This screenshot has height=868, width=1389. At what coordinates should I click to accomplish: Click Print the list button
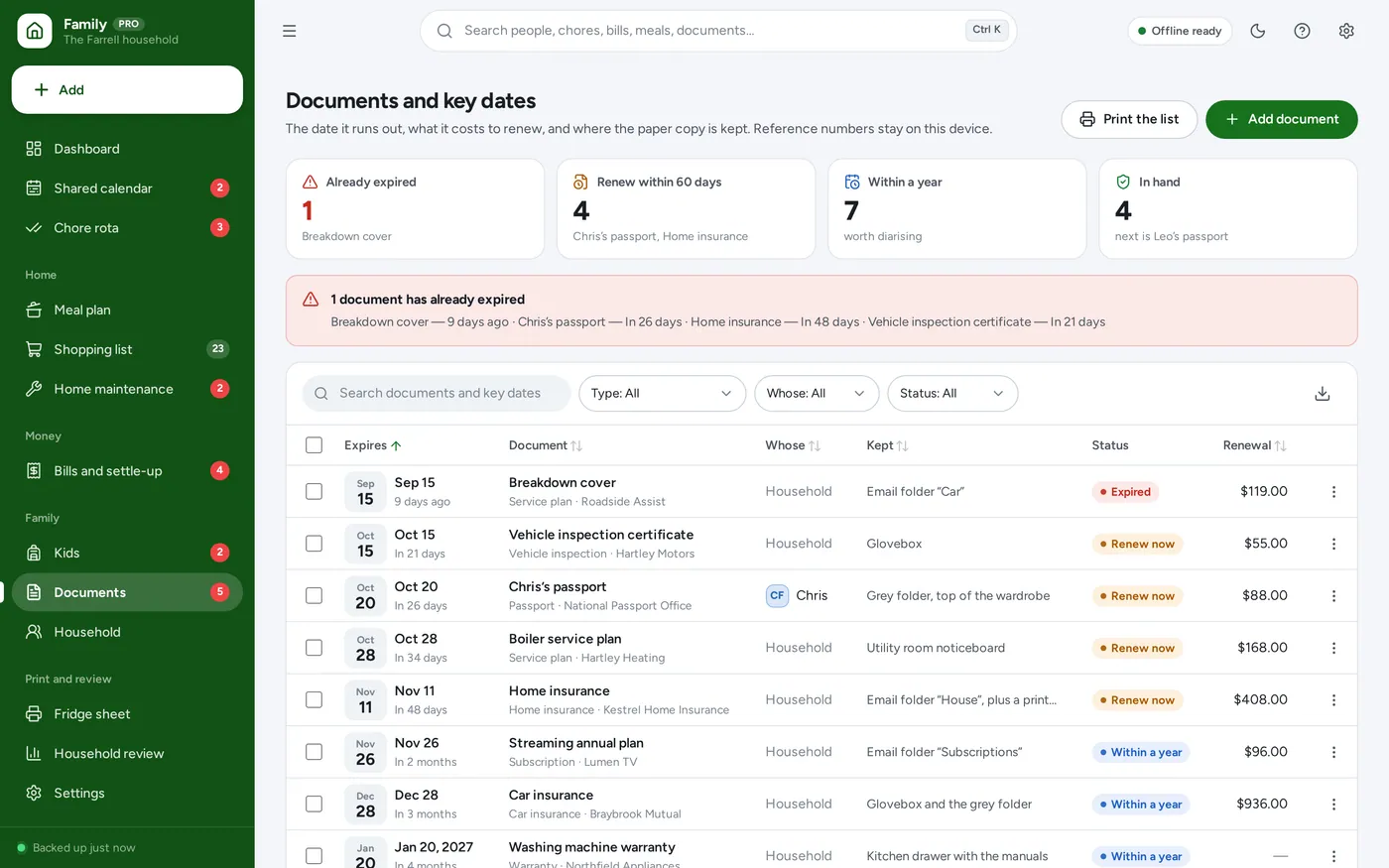pos(1129,119)
